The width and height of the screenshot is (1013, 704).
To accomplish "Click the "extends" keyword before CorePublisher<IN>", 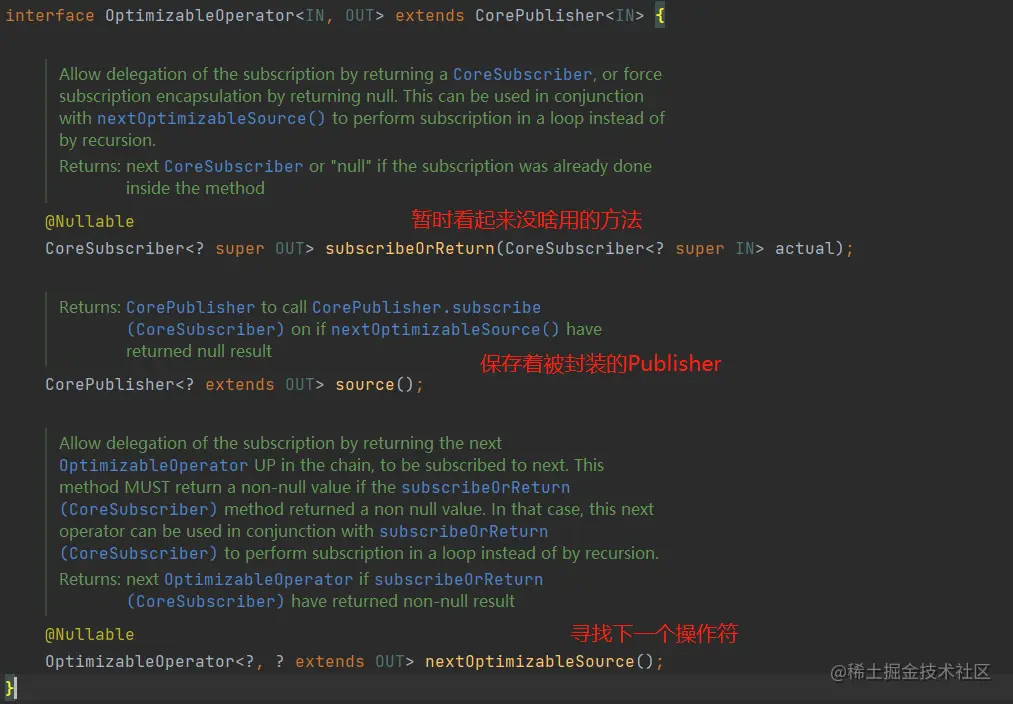I will pos(430,16).
